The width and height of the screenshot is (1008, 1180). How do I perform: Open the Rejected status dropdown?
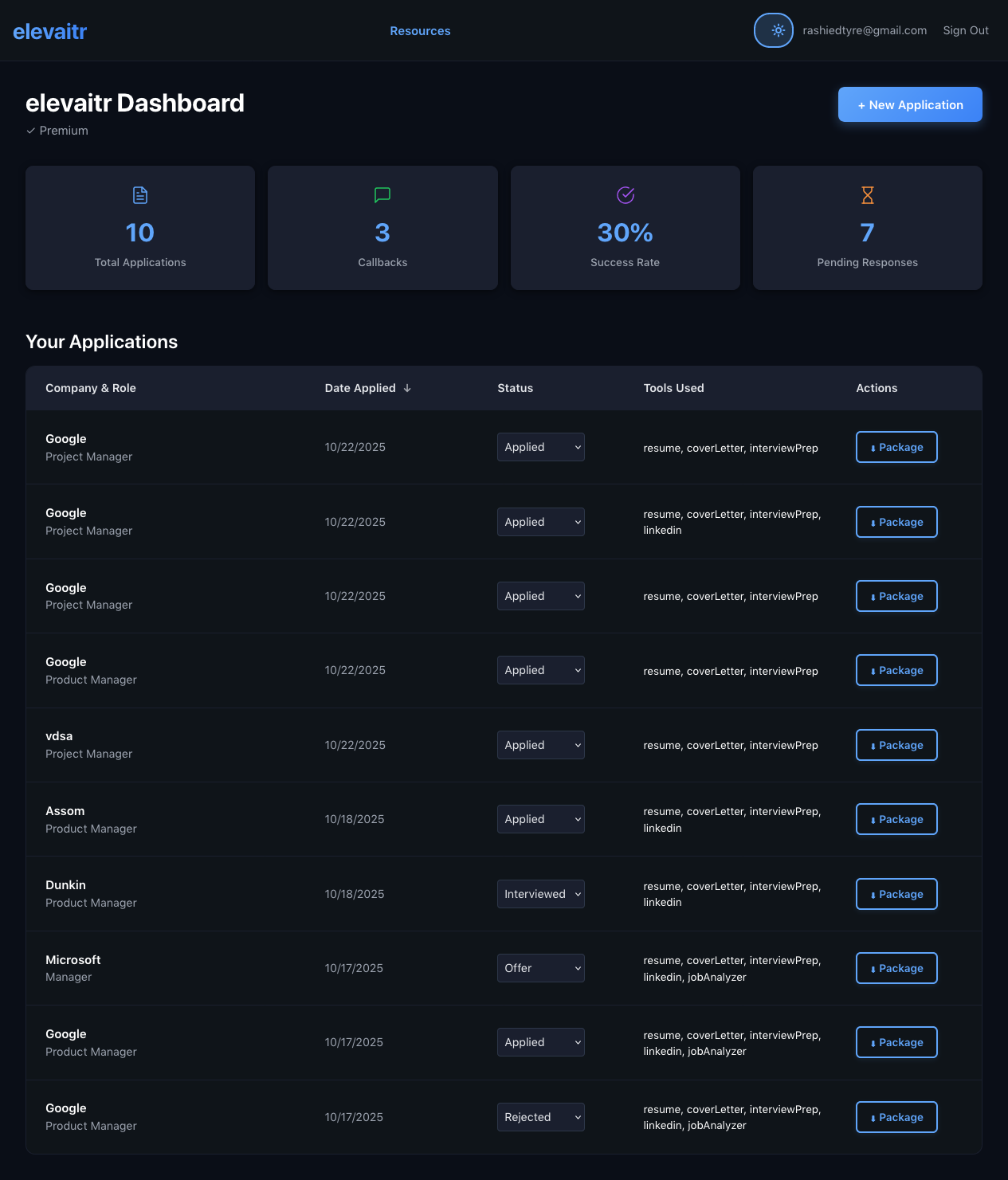[540, 1117]
